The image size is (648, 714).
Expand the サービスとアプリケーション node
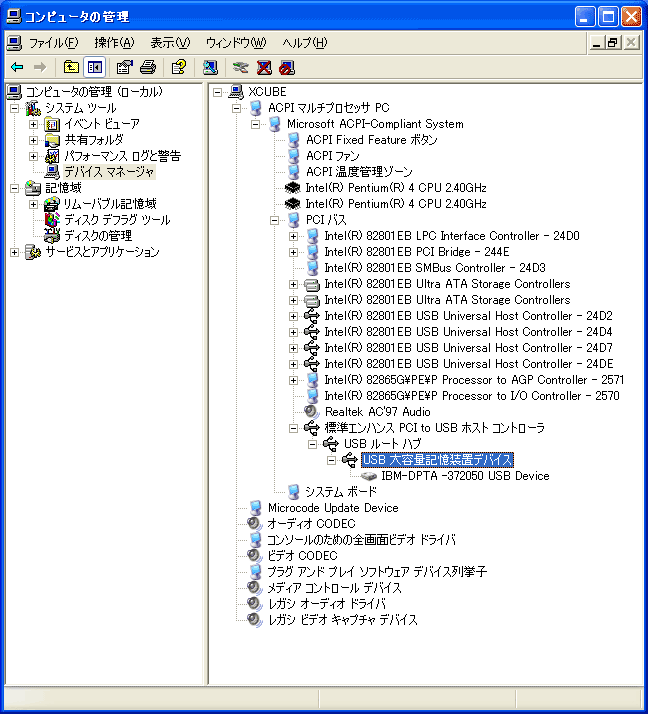pos(15,252)
